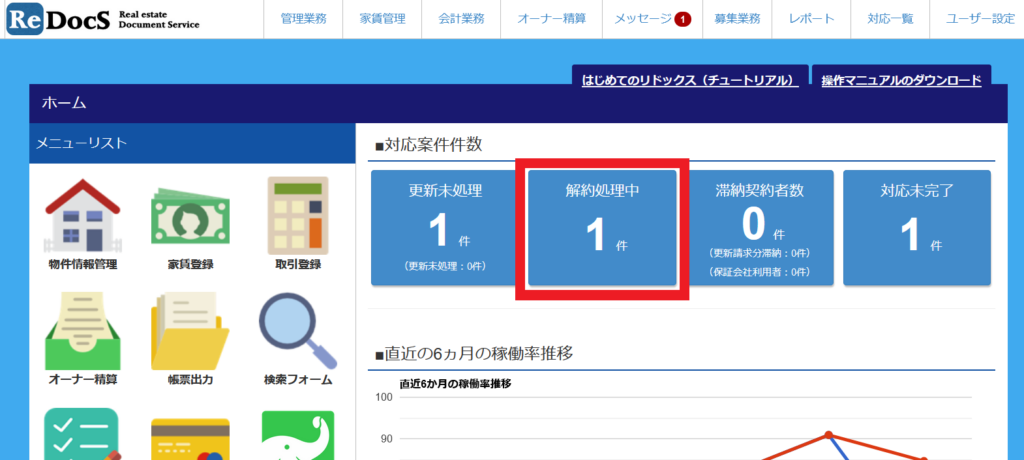Click the red chart line peak point
Screen dimensions: 1024x460
pyautogui.click(x=828, y=435)
